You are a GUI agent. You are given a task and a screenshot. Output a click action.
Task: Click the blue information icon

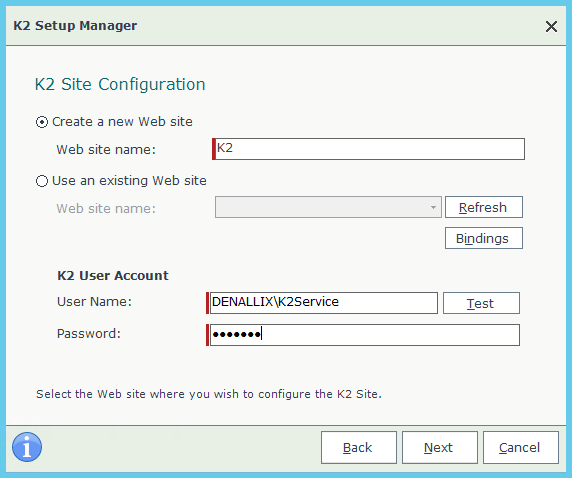coord(27,447)
